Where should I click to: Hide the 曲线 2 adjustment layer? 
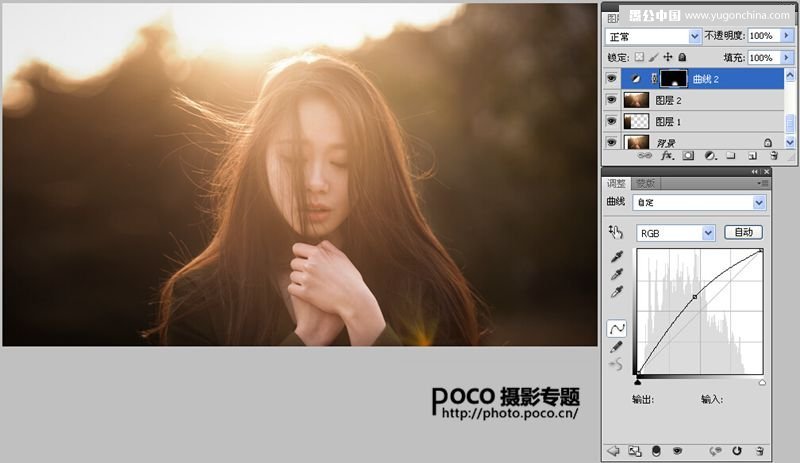coord(611,79)
